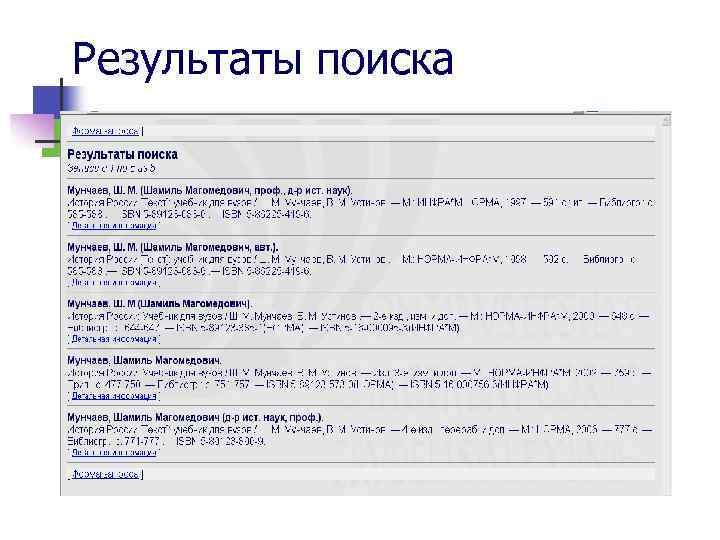Open 'Детальная информация' under the 2000 edition record
Screen dimensions: 720x540
(x=114, y=339)
